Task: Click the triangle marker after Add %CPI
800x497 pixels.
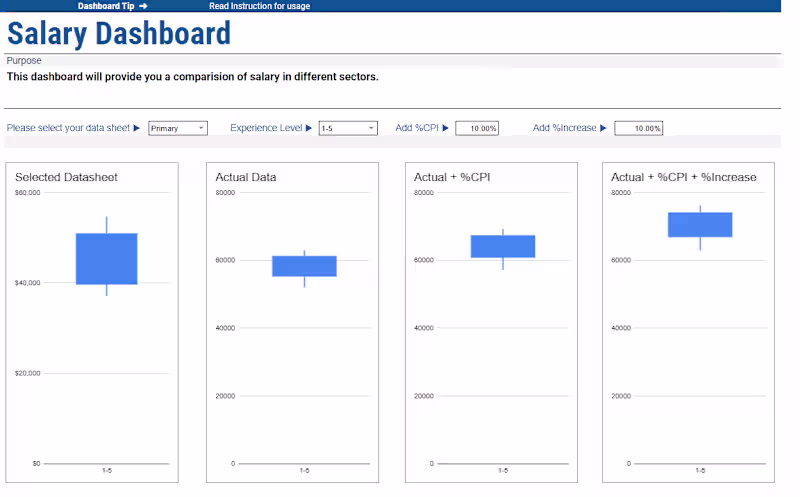Action: coord(445,128)
